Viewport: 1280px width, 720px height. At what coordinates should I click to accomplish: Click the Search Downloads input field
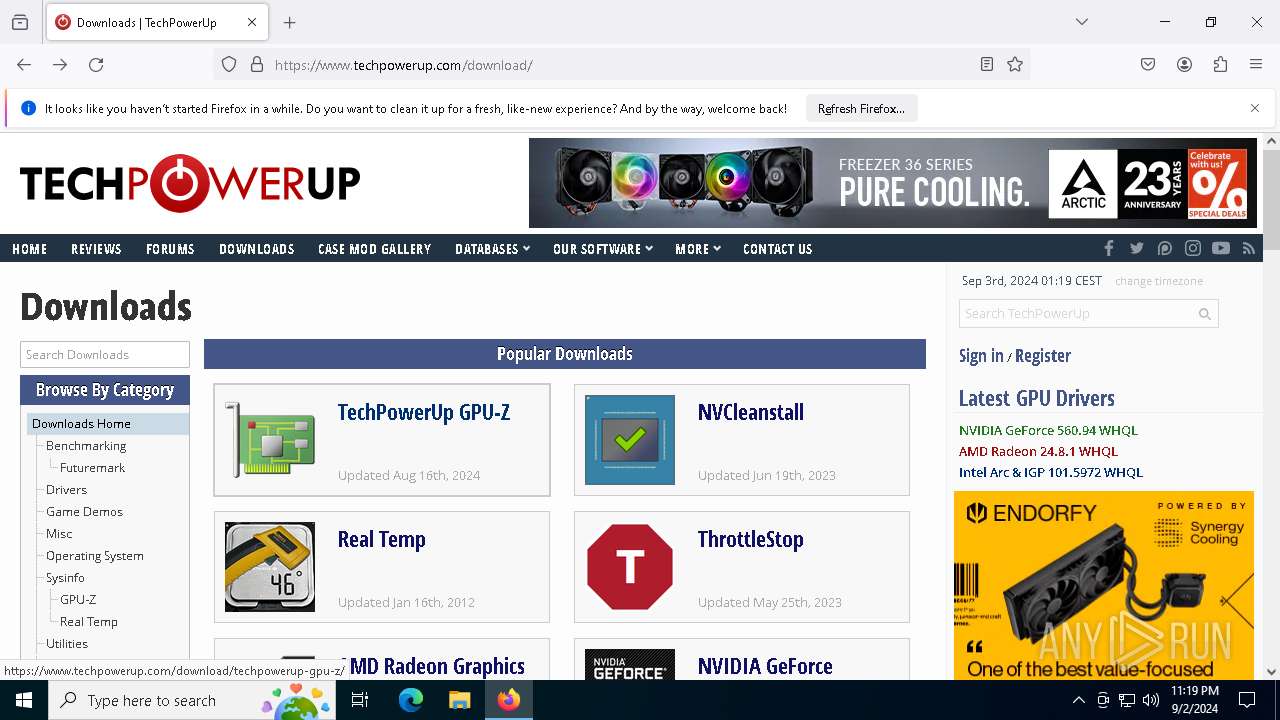[x=105, y=354]
